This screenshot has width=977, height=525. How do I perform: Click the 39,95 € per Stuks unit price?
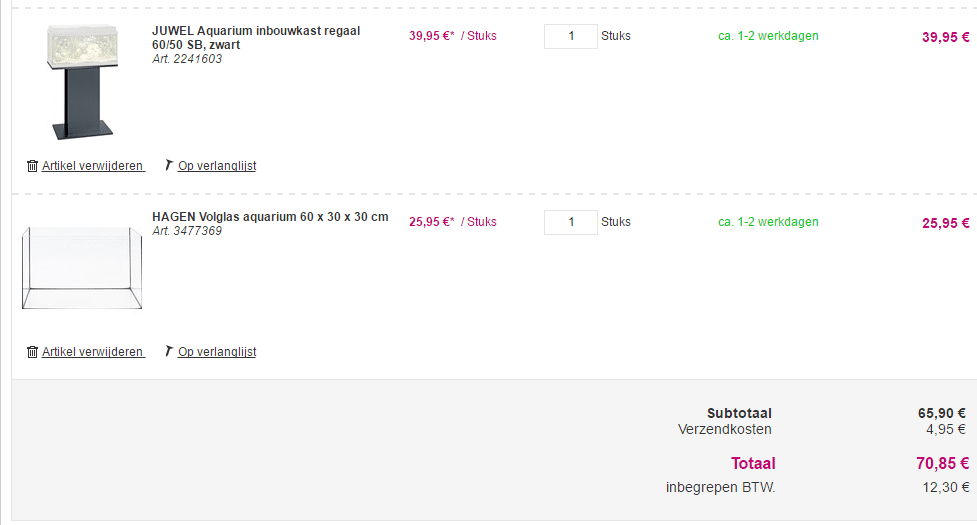click(452, 36)
